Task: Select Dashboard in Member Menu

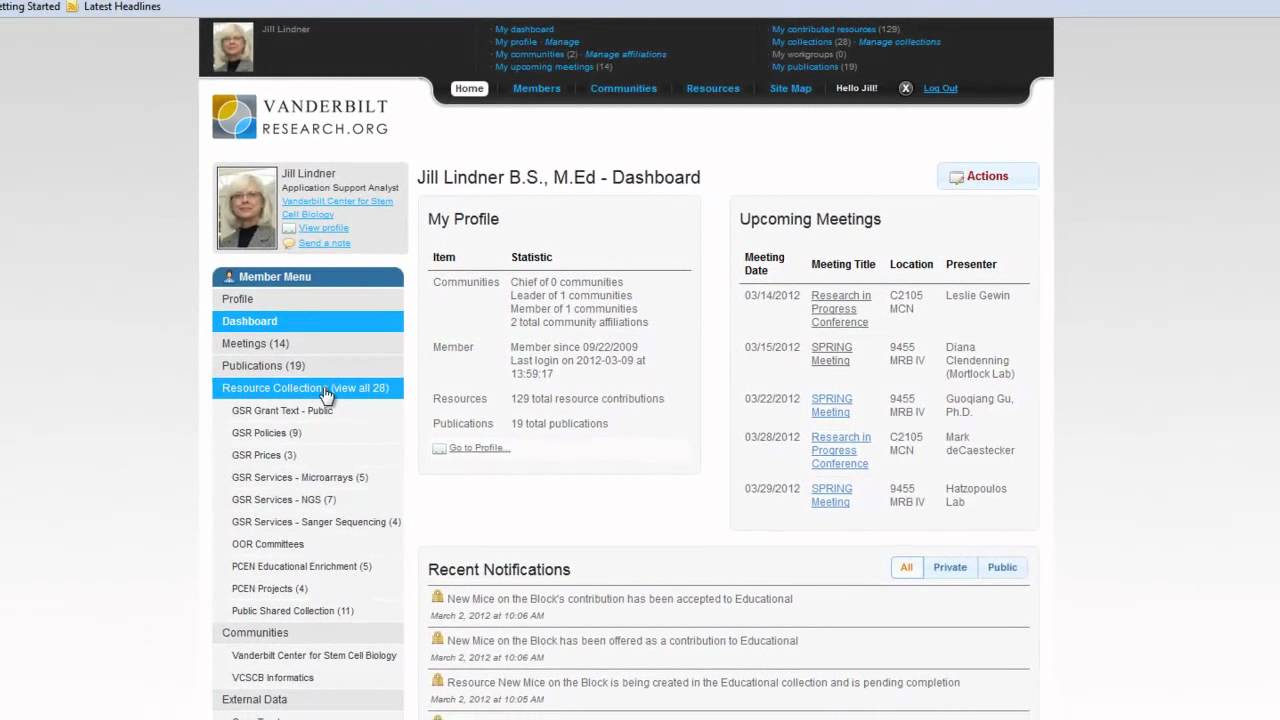Action: coord(308,321)
